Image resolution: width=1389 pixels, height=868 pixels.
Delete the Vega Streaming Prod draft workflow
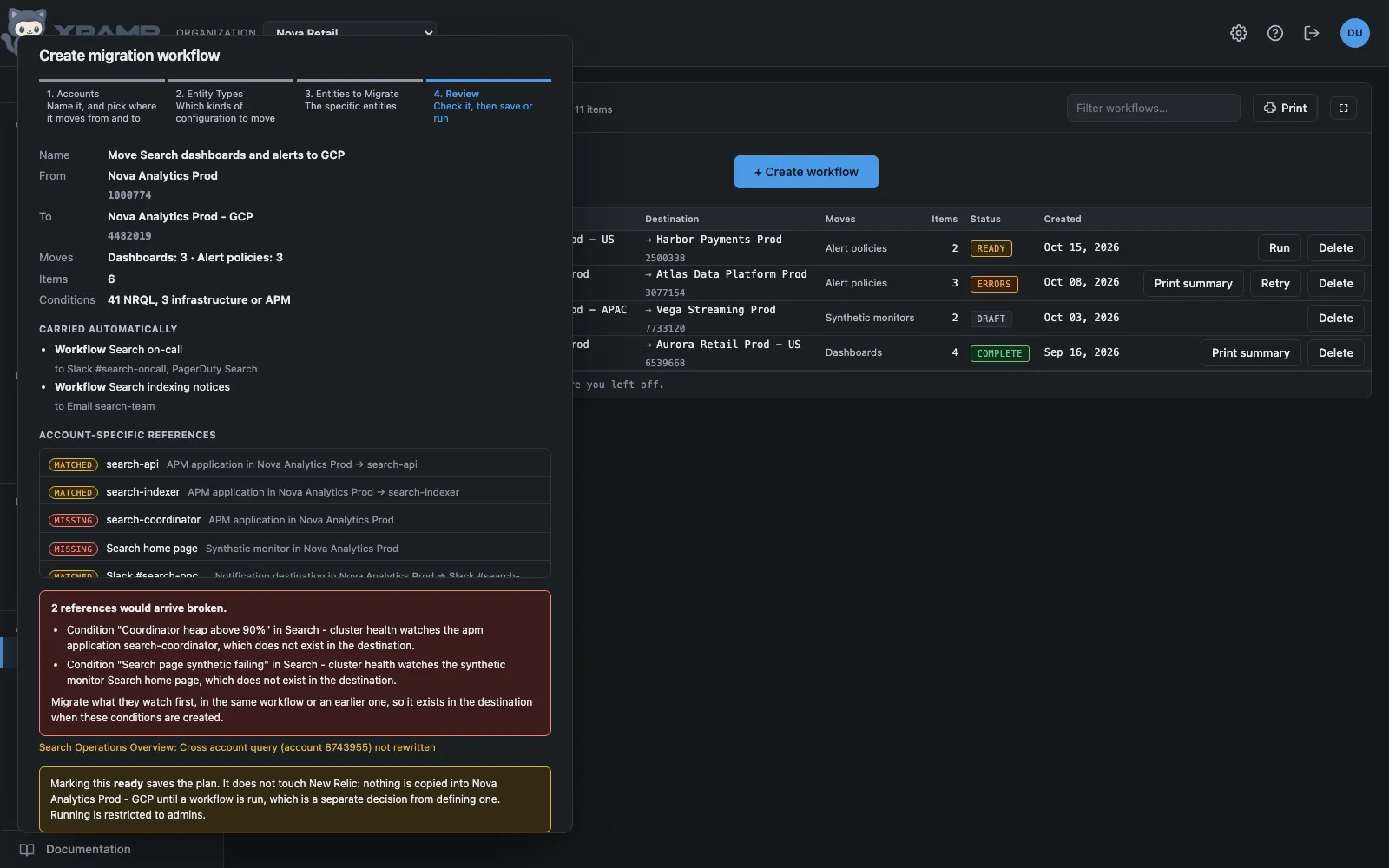point(1336,318)
